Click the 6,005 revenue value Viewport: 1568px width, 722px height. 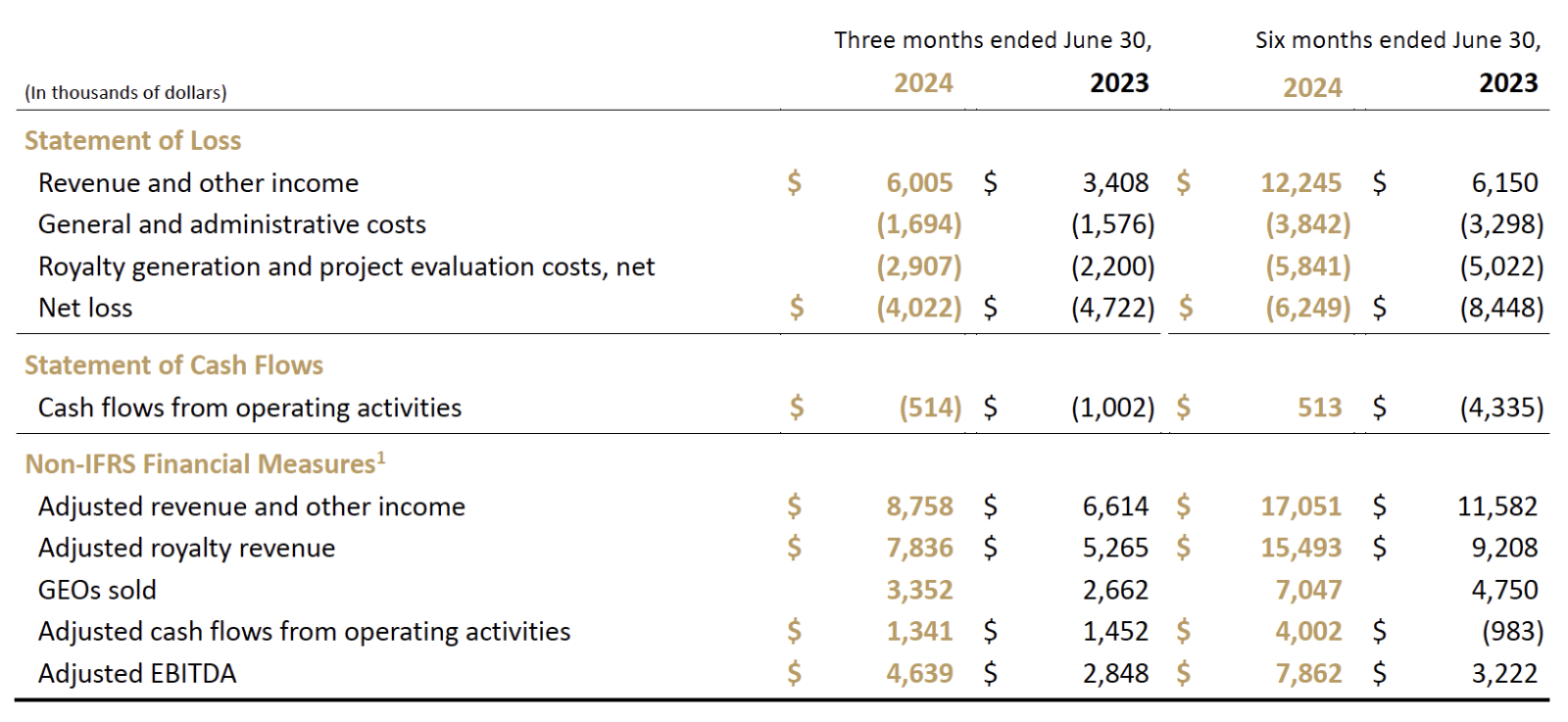918,183
